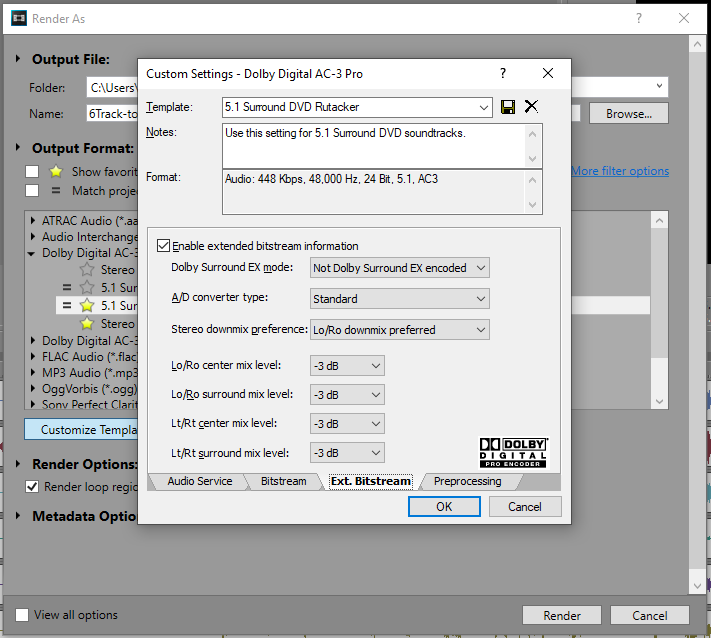711x638 pixels.
Task: Open the Template dropdown list
Action: pos(483,107)
